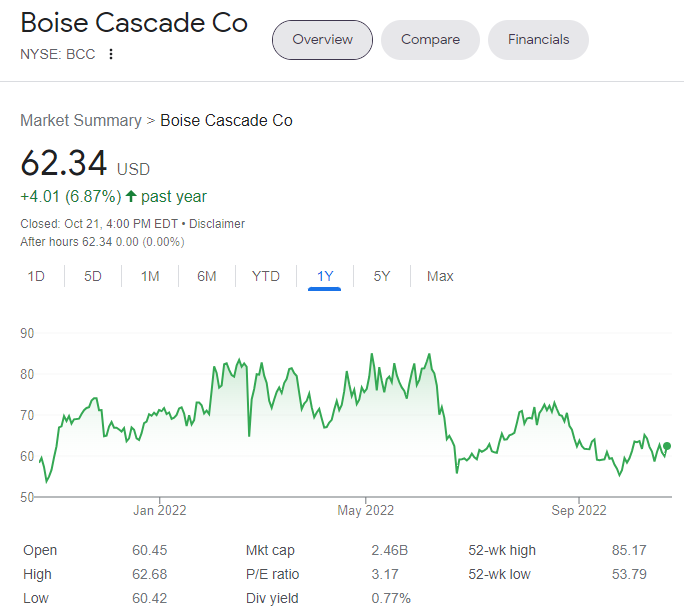Viewport: 684px width, 615px height.
Task: Click the Mkt cap label
Action: pos(270,550)
